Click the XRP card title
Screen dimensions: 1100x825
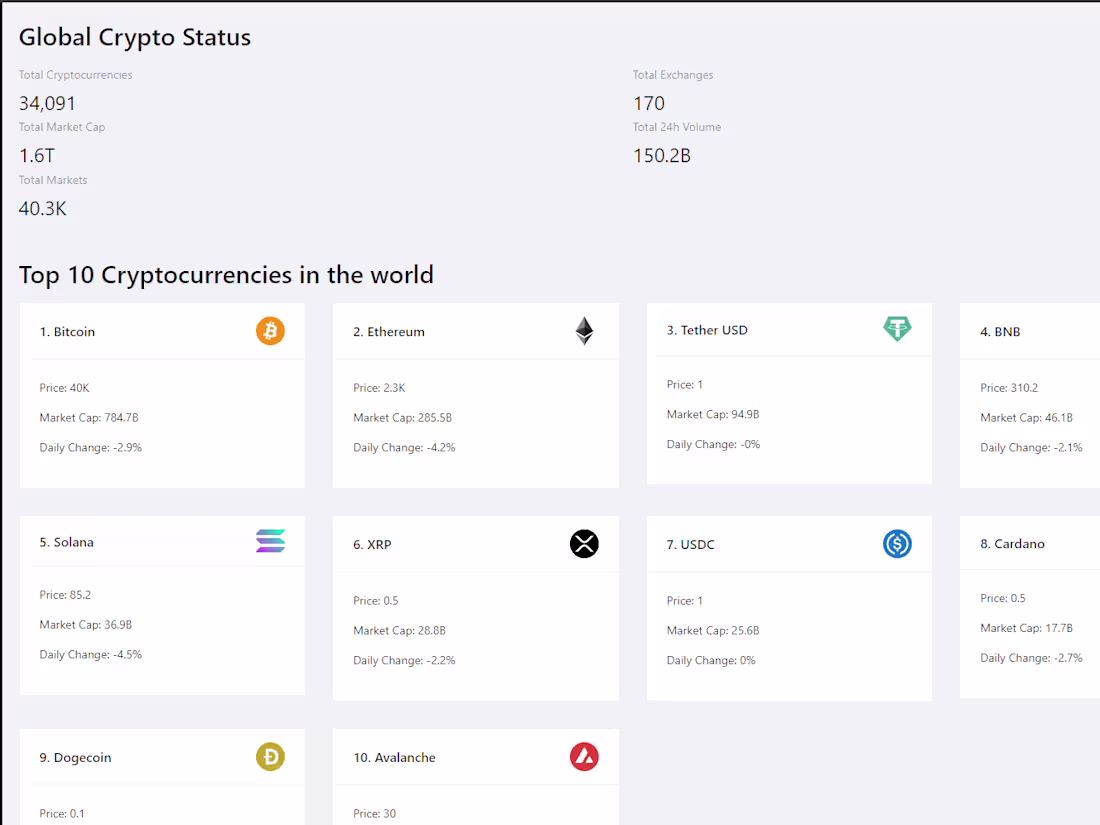click(372, 544)
